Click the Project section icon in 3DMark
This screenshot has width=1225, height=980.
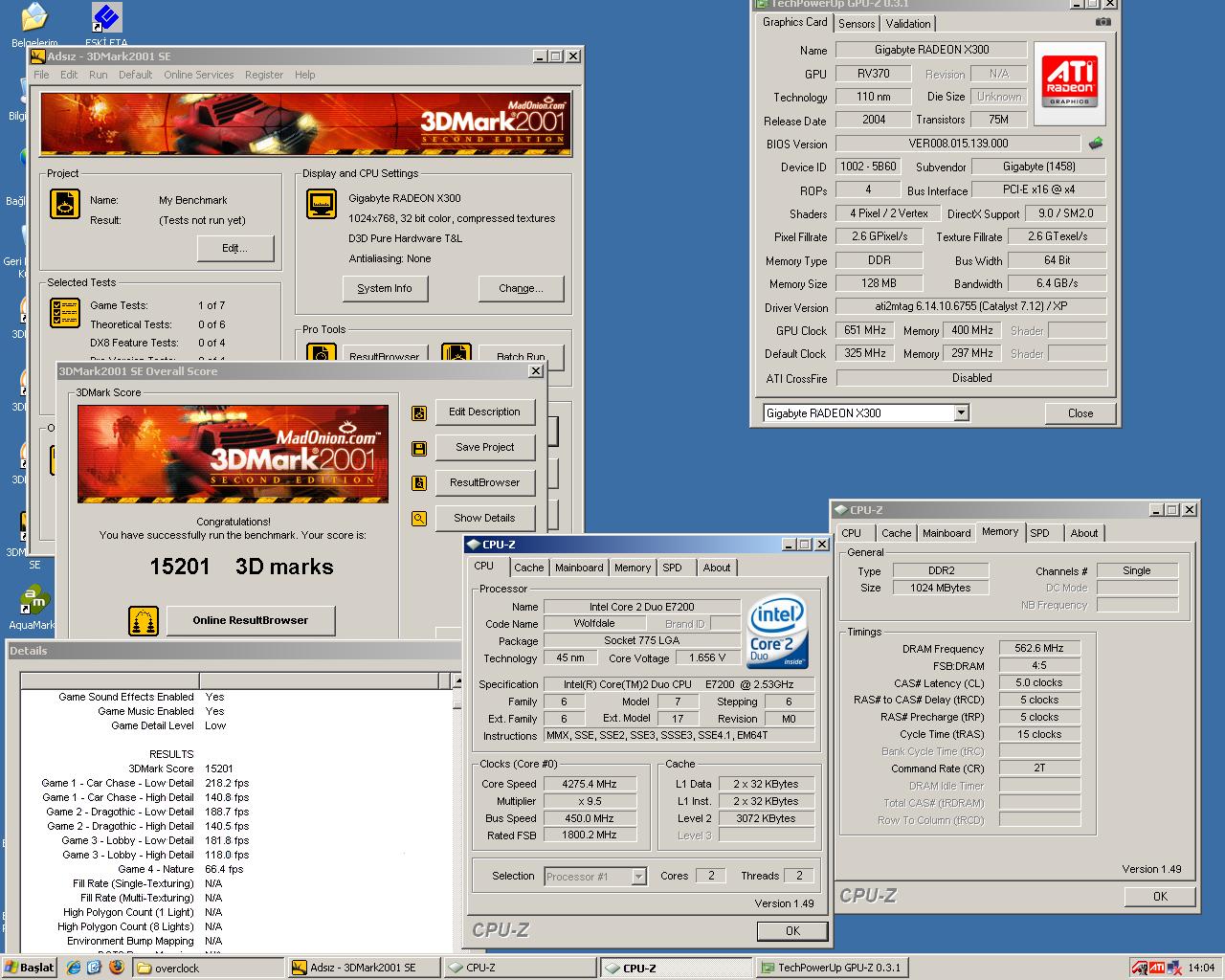pyautogui.click(x=65, y=204)
